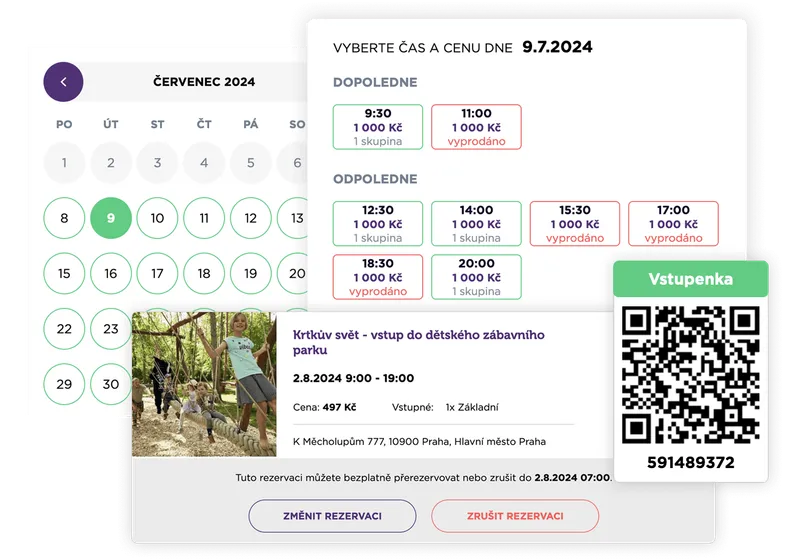Click cancellation deadline 2.8.2024 07:00

click(x=572, y=478)
